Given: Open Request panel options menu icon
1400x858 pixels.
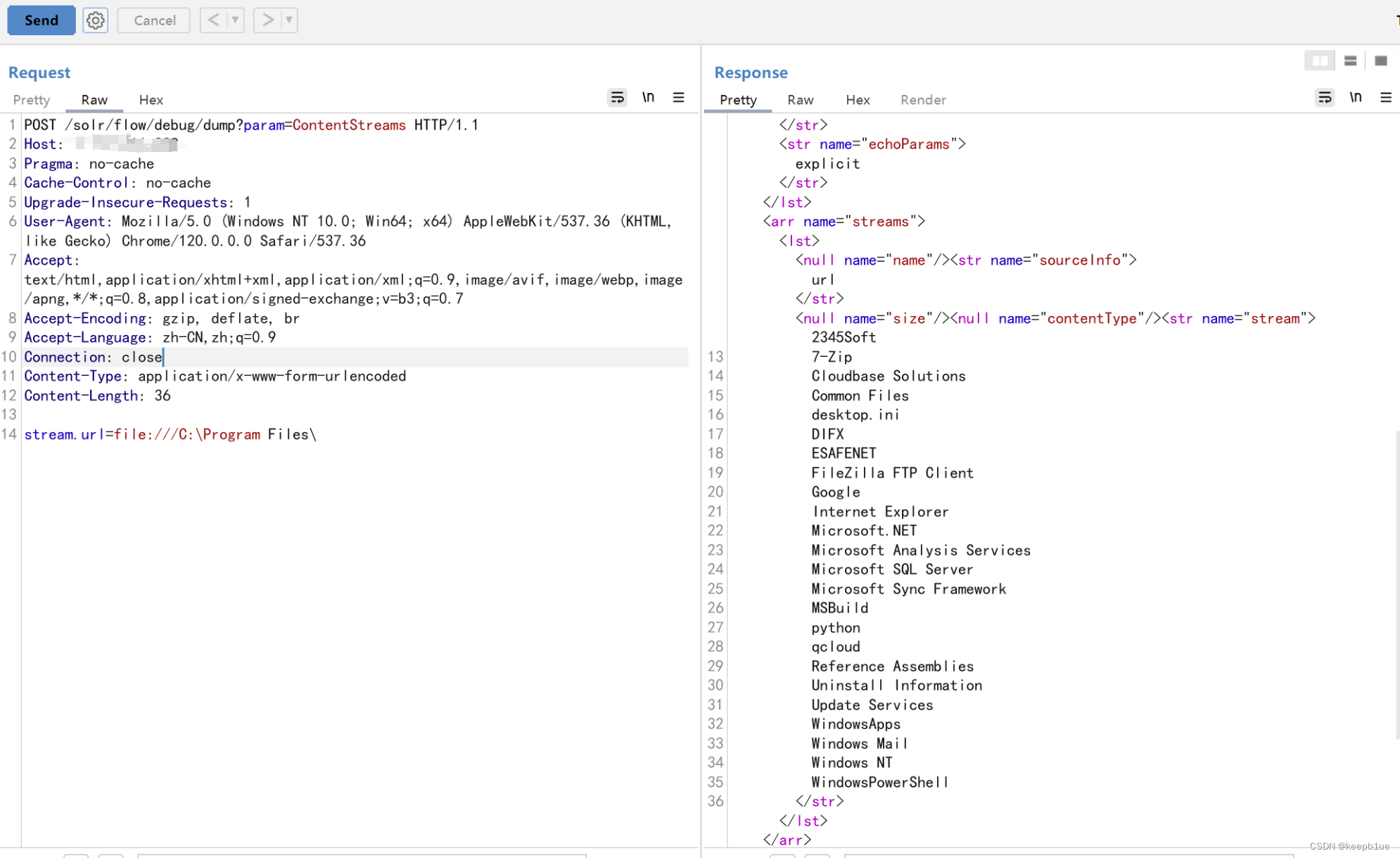Looking at the screenshot, I should tap(679, 97).
